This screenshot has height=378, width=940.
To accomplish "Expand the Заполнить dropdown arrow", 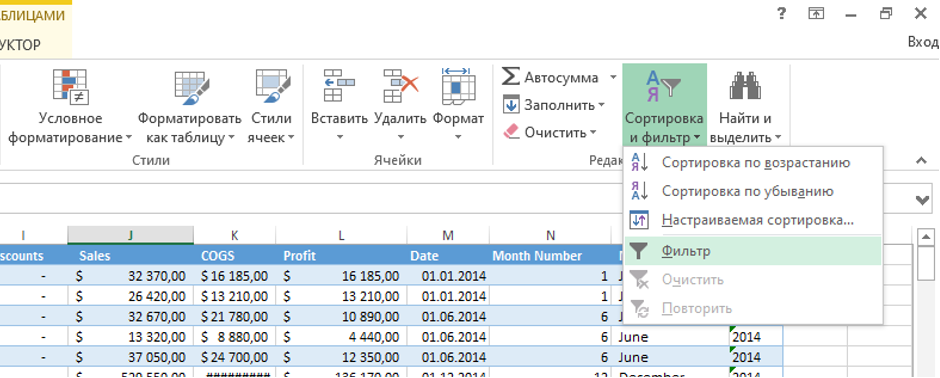I will point(601,105).
